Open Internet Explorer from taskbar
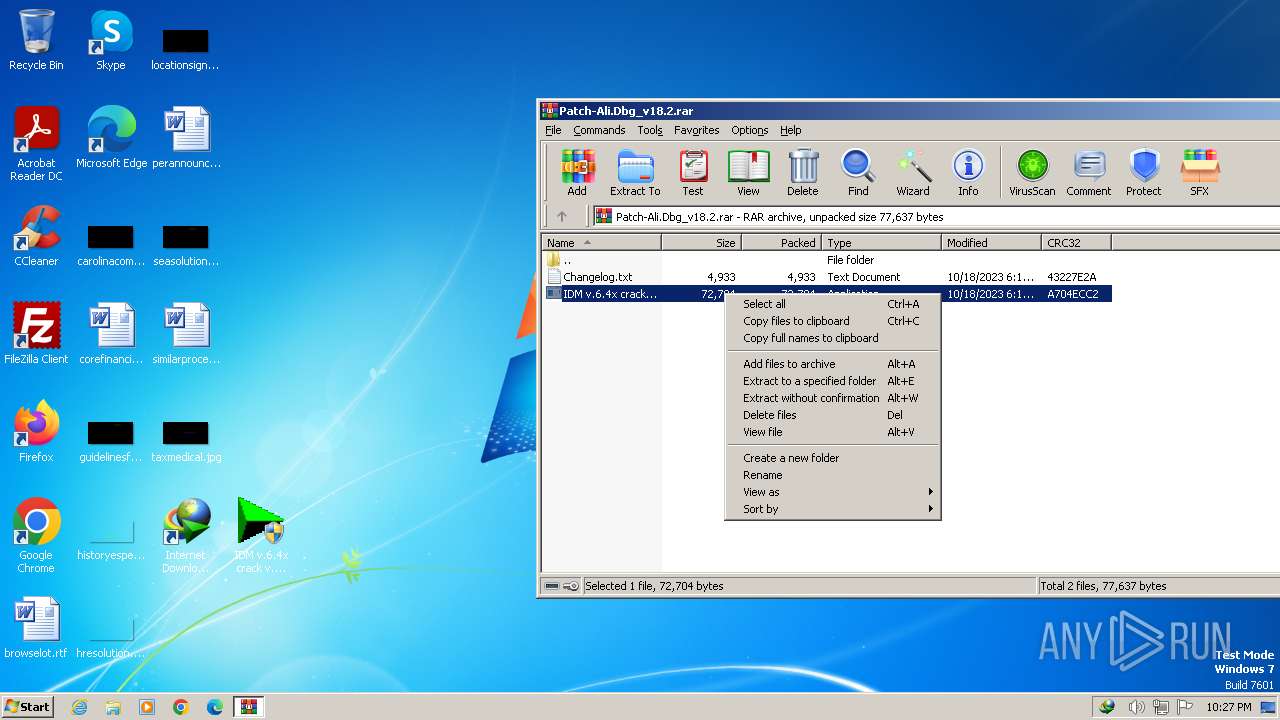This screenshot has height=720, width=1280. [79, 707]
